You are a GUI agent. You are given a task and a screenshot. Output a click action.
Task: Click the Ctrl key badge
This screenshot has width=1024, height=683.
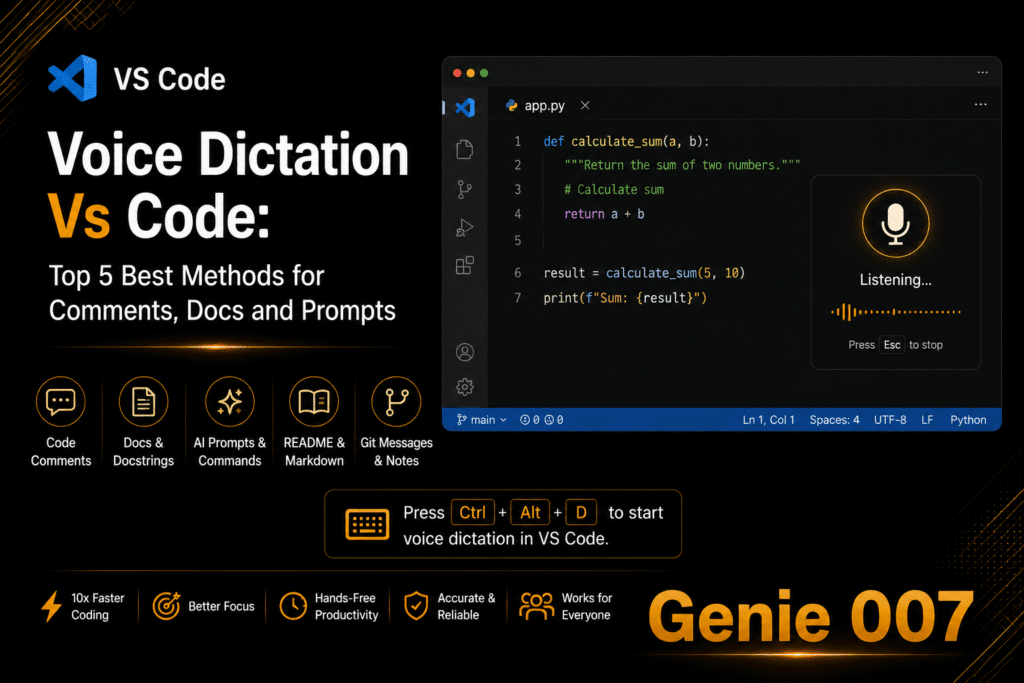point(472,513)
